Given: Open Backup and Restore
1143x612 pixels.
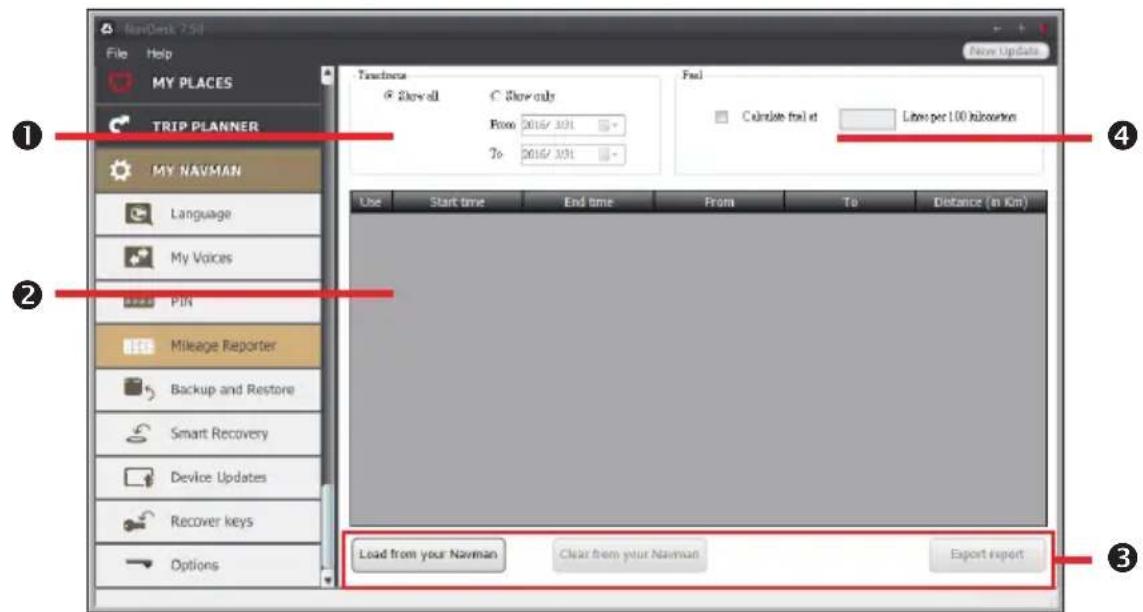Looking at the screenshot, I should (208, 389).
